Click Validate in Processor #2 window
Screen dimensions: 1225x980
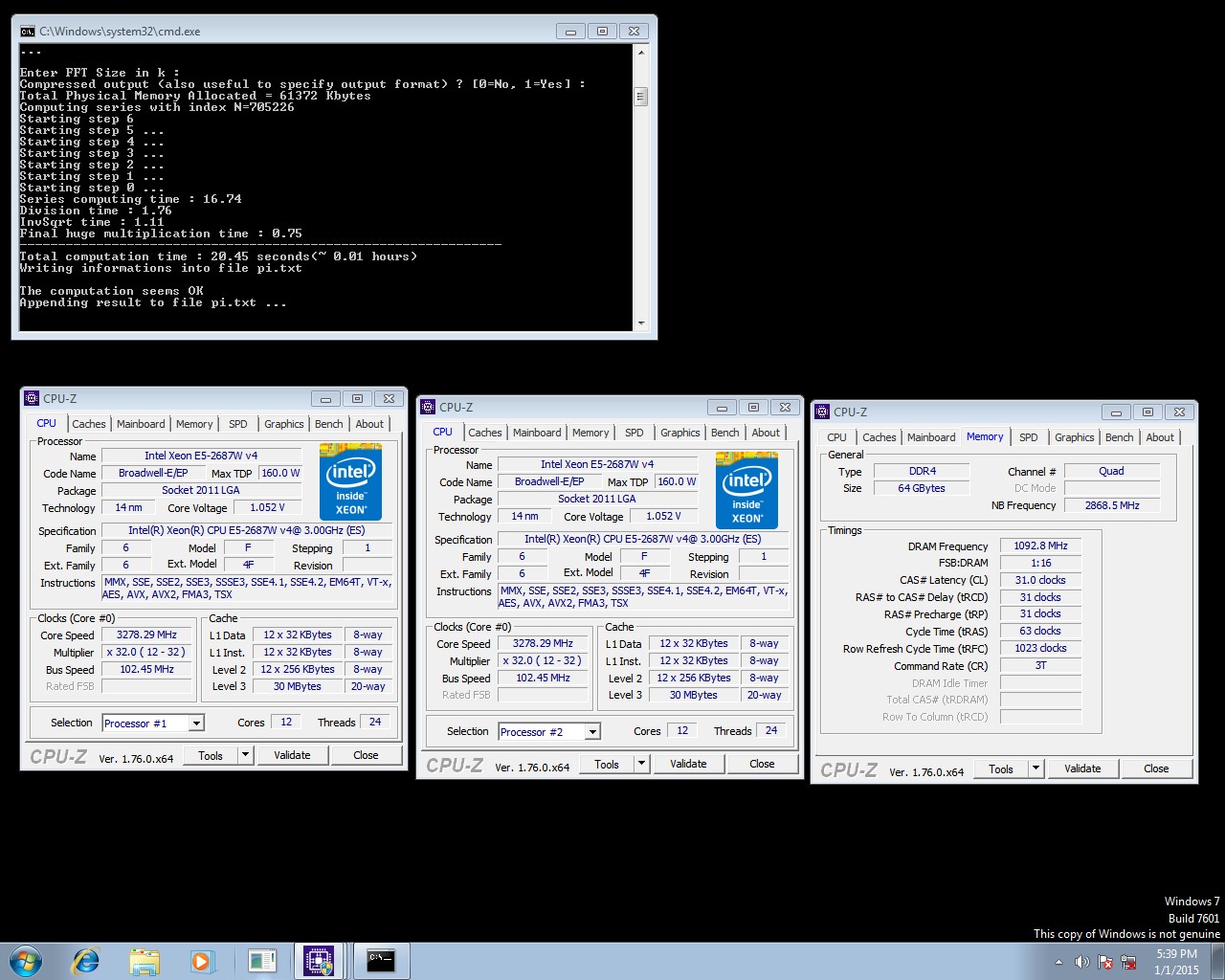[688, 764]
